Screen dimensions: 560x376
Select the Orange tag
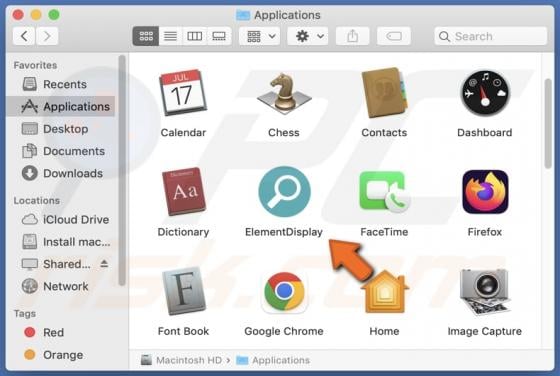click(61, 355)
